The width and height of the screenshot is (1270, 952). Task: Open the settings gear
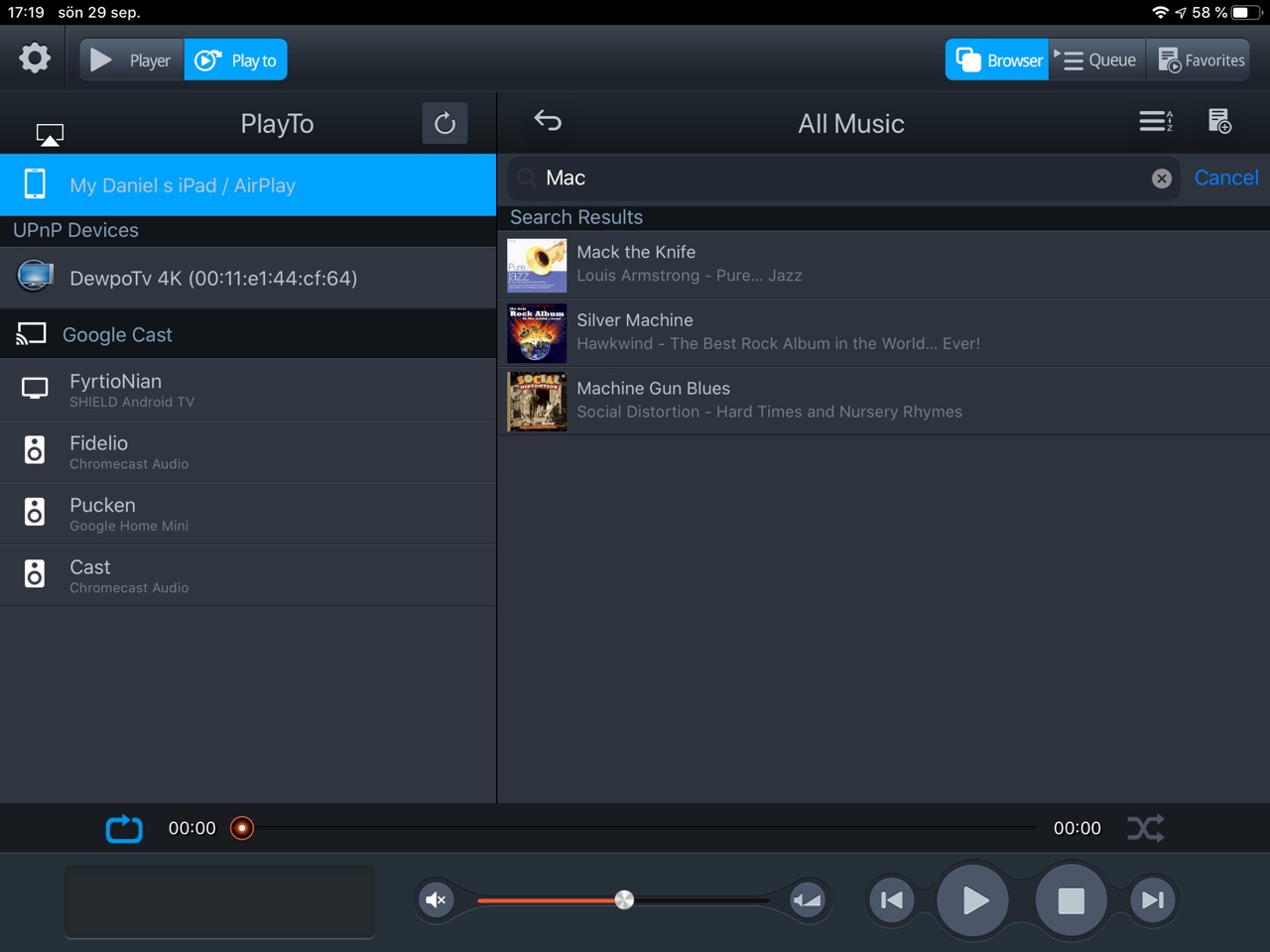[x=35, y=59]
